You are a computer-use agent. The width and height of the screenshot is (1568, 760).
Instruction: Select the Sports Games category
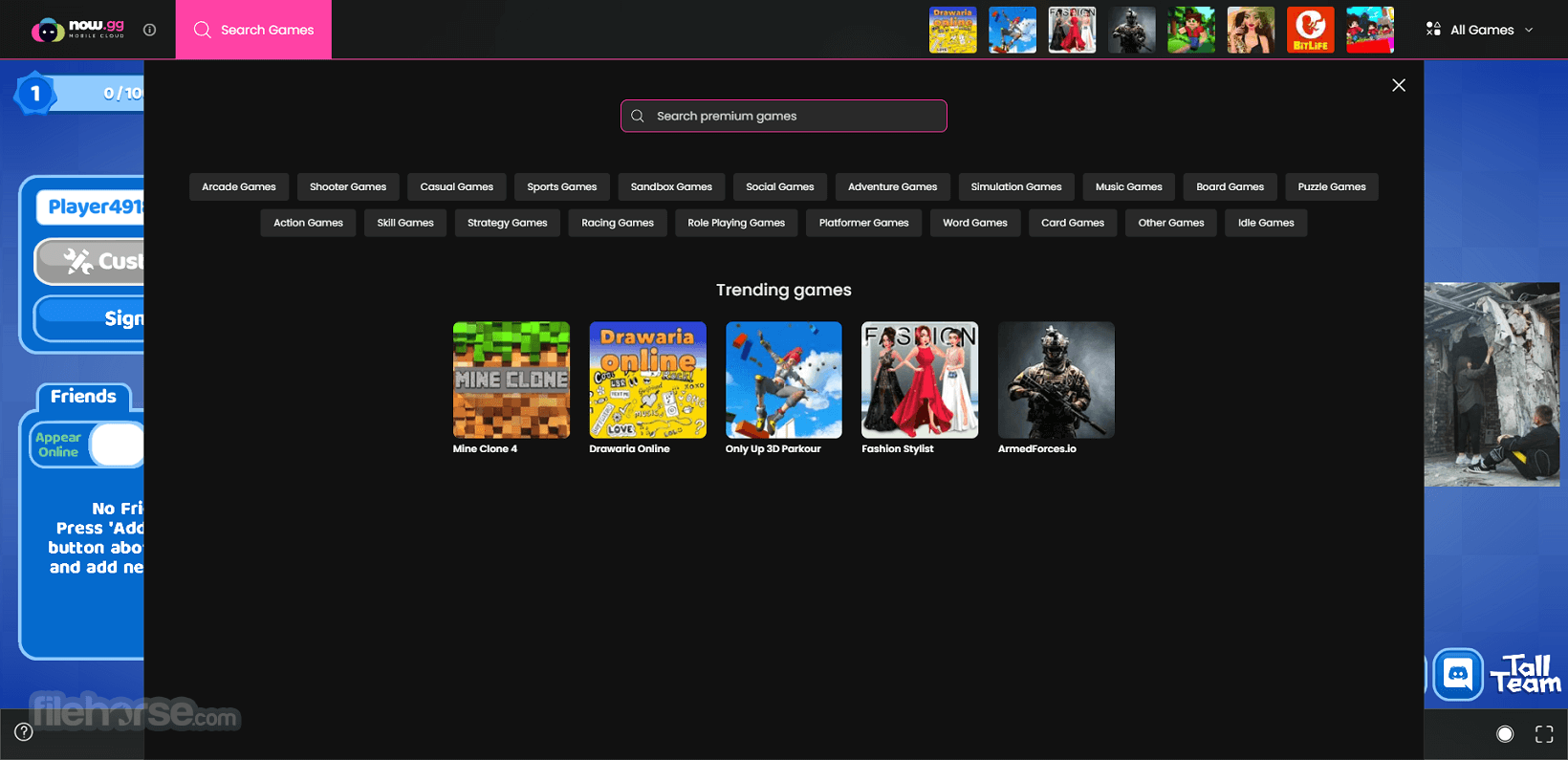pyautogui.click(x=562, y=186)
